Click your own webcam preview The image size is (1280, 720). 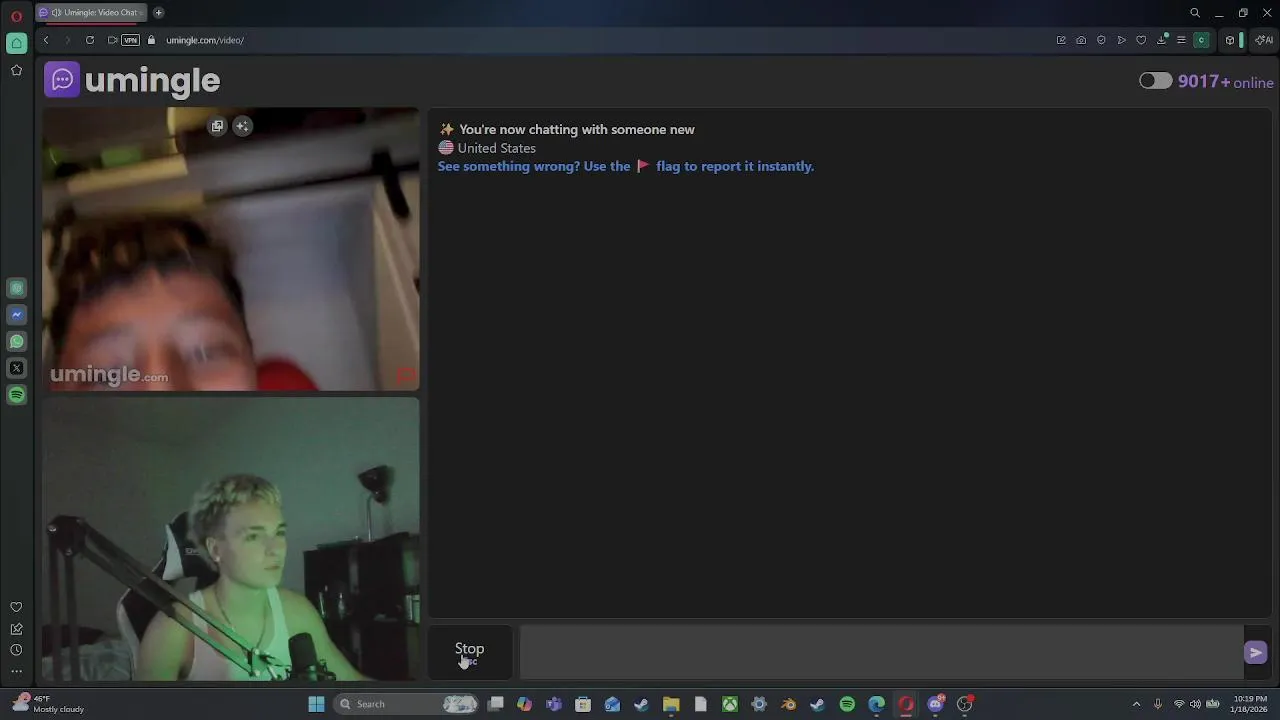point(231,539)
